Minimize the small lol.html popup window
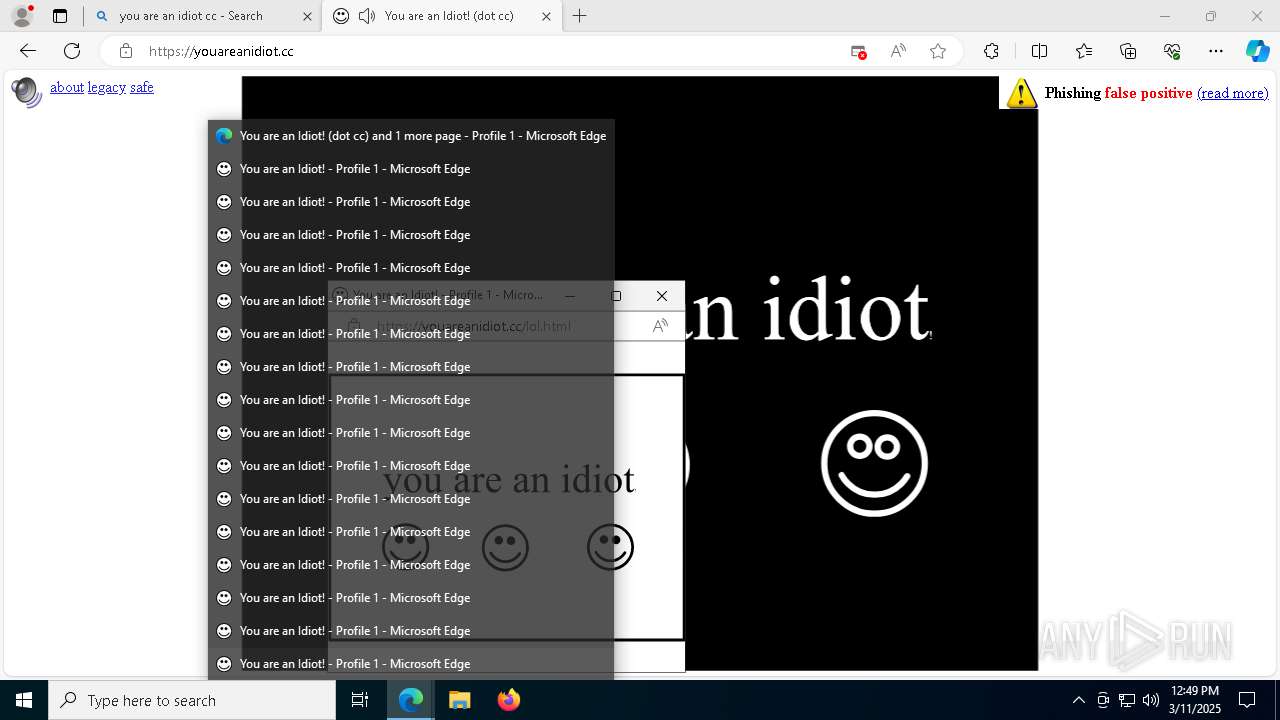This screenshot has height=720, width=1280. [570, 295]
